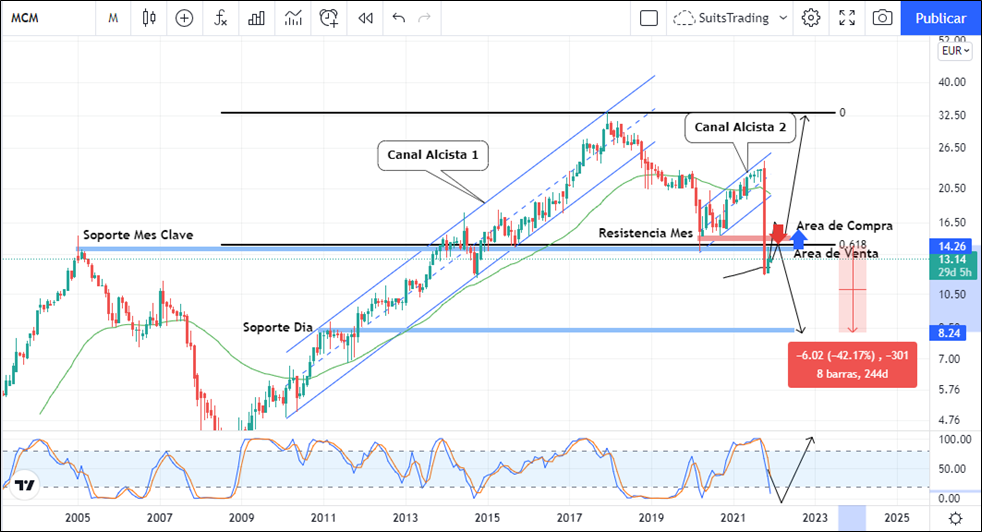Open indicator templates icon
The width and height of the screenshot is (982, 532).
[293, 18]
